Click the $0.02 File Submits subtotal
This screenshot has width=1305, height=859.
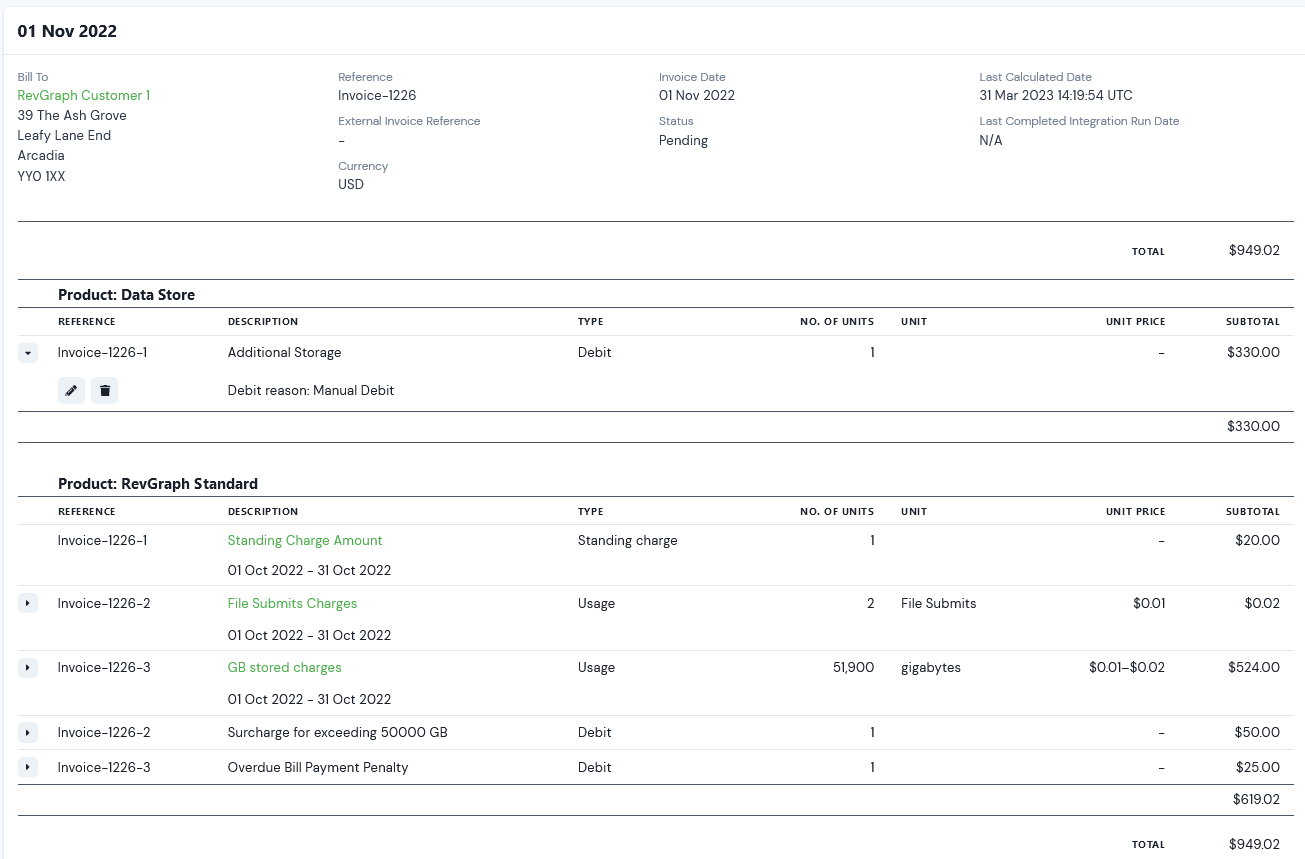coord(1262,603)
